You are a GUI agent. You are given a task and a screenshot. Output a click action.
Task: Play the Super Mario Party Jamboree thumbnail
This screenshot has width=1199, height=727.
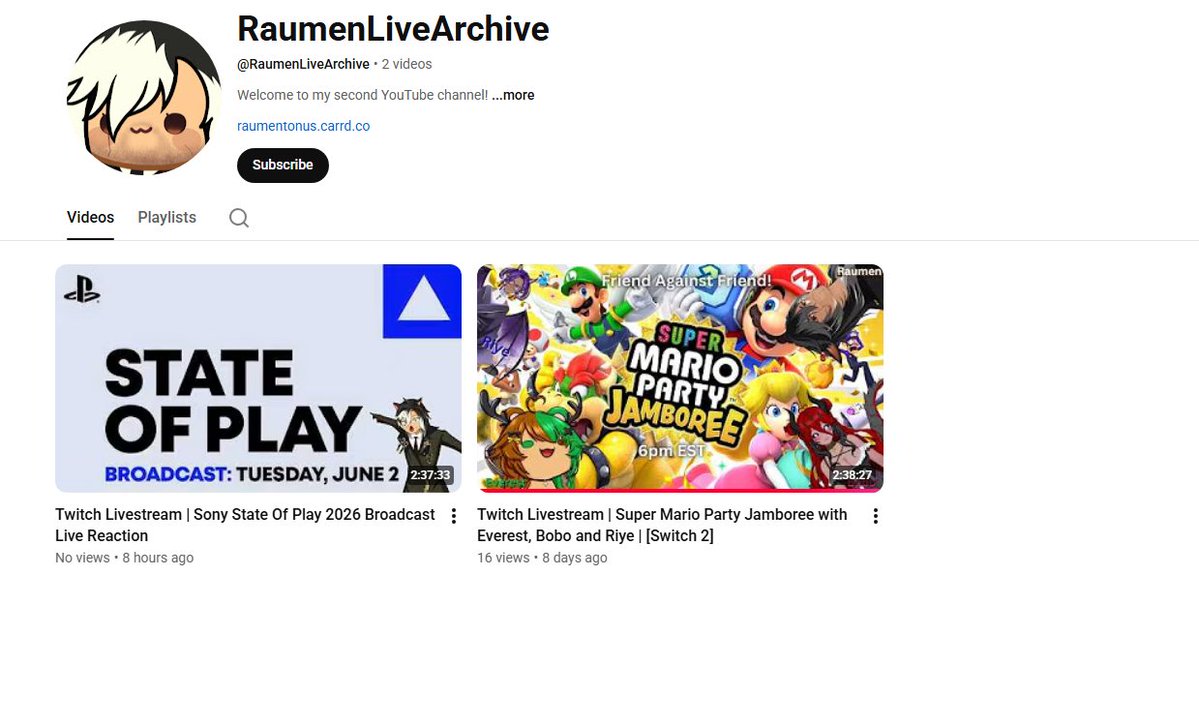click(680, 378)
